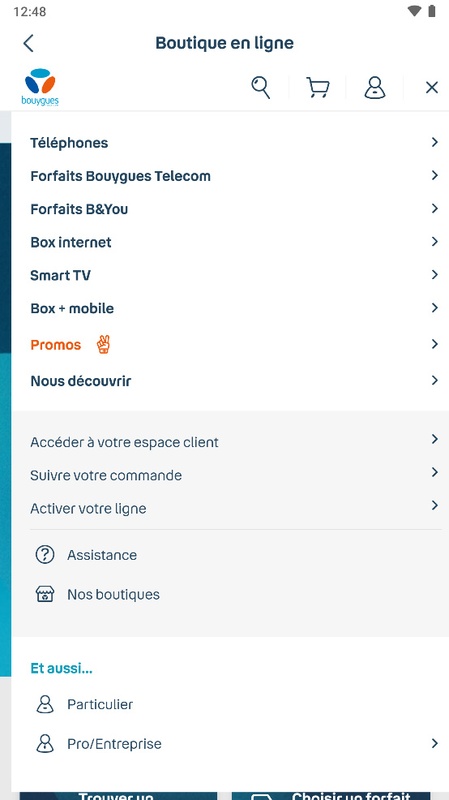Expand the Nous découvrir chevron
The image size is (449, 800).
click(x=434, y=380)
